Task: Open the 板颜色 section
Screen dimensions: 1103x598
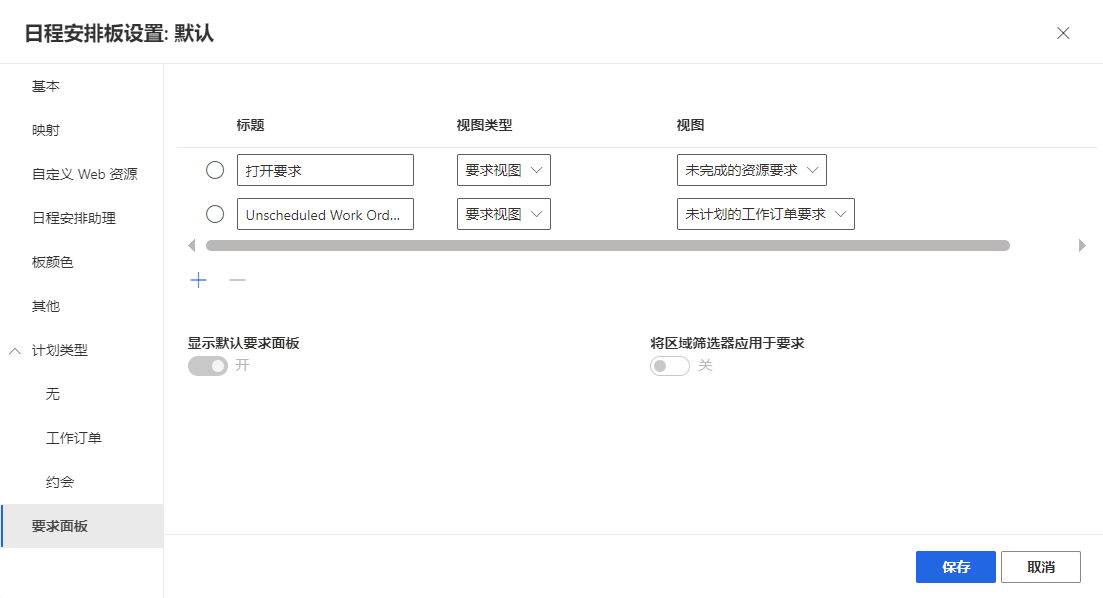Action: click(82, 262)
